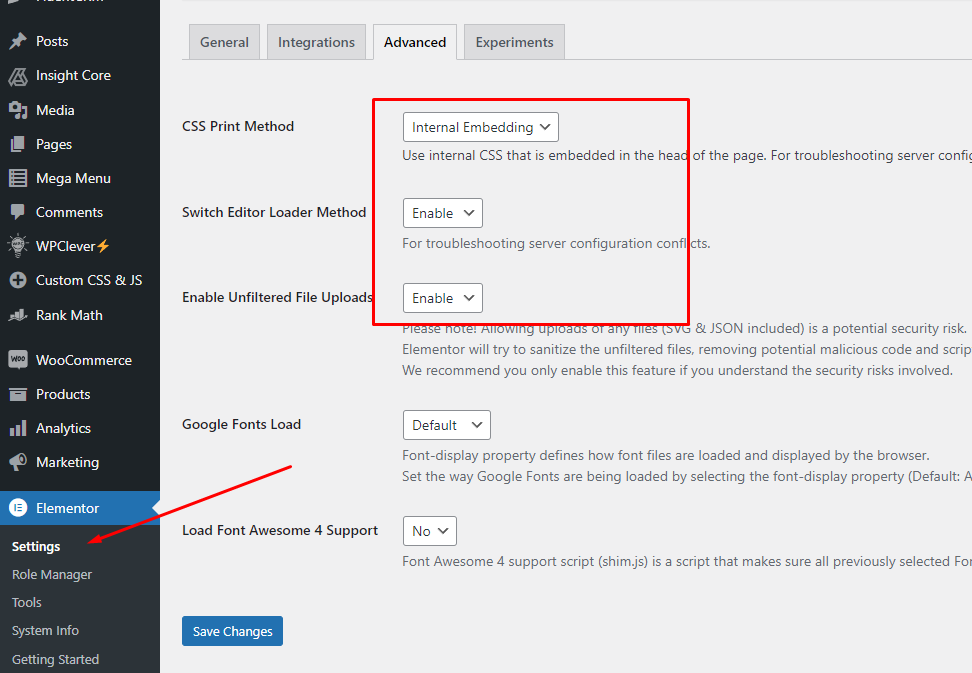Viewport: 972px width, 673px height.
Task: Select the Elementor menu item
Action: tap(80, 508)
